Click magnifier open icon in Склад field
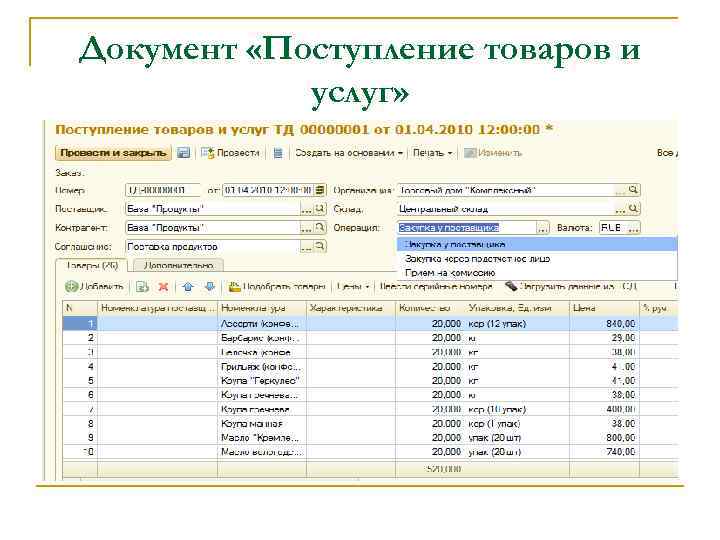 point(634,209)
